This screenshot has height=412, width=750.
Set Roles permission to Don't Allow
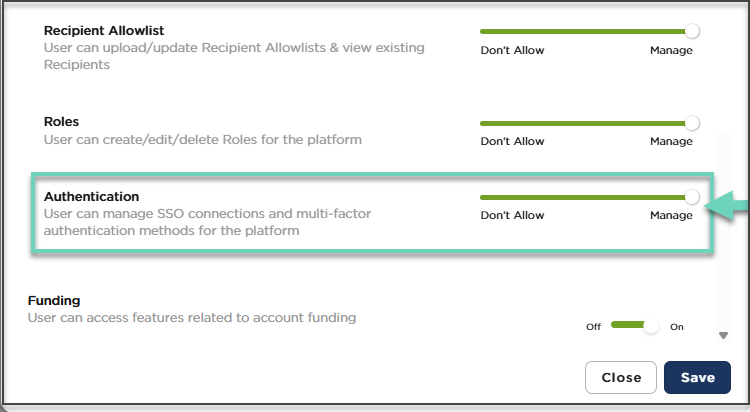(512, 142)
